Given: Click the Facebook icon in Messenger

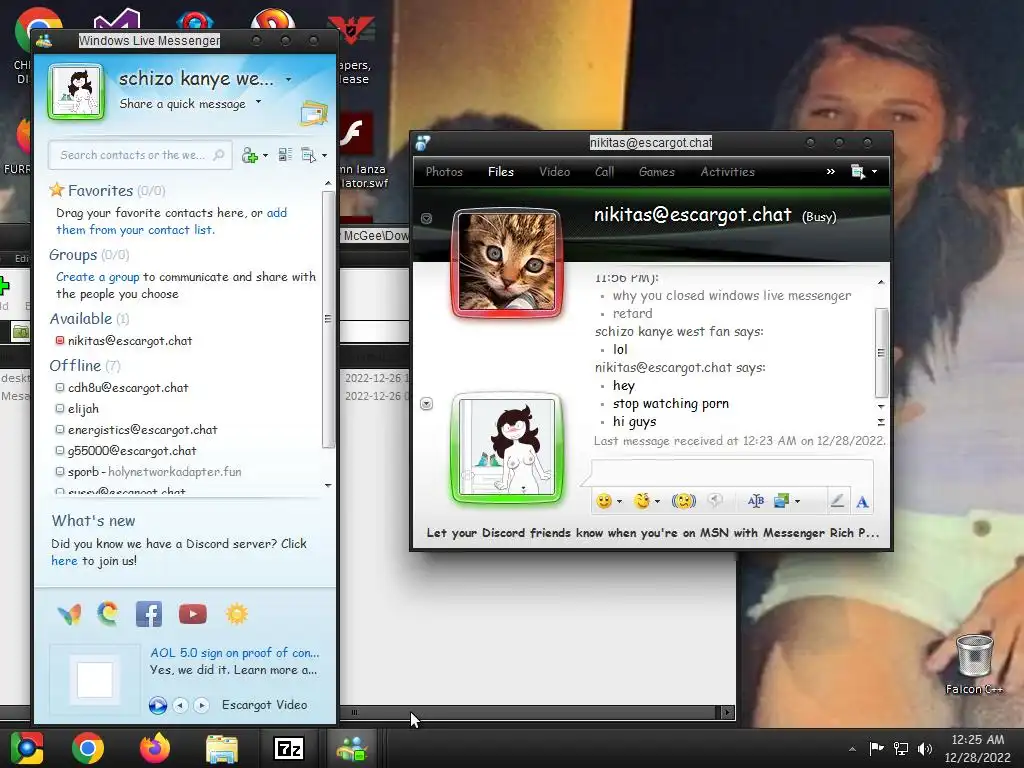Looking at the screenshot, I should click(149, 614).
